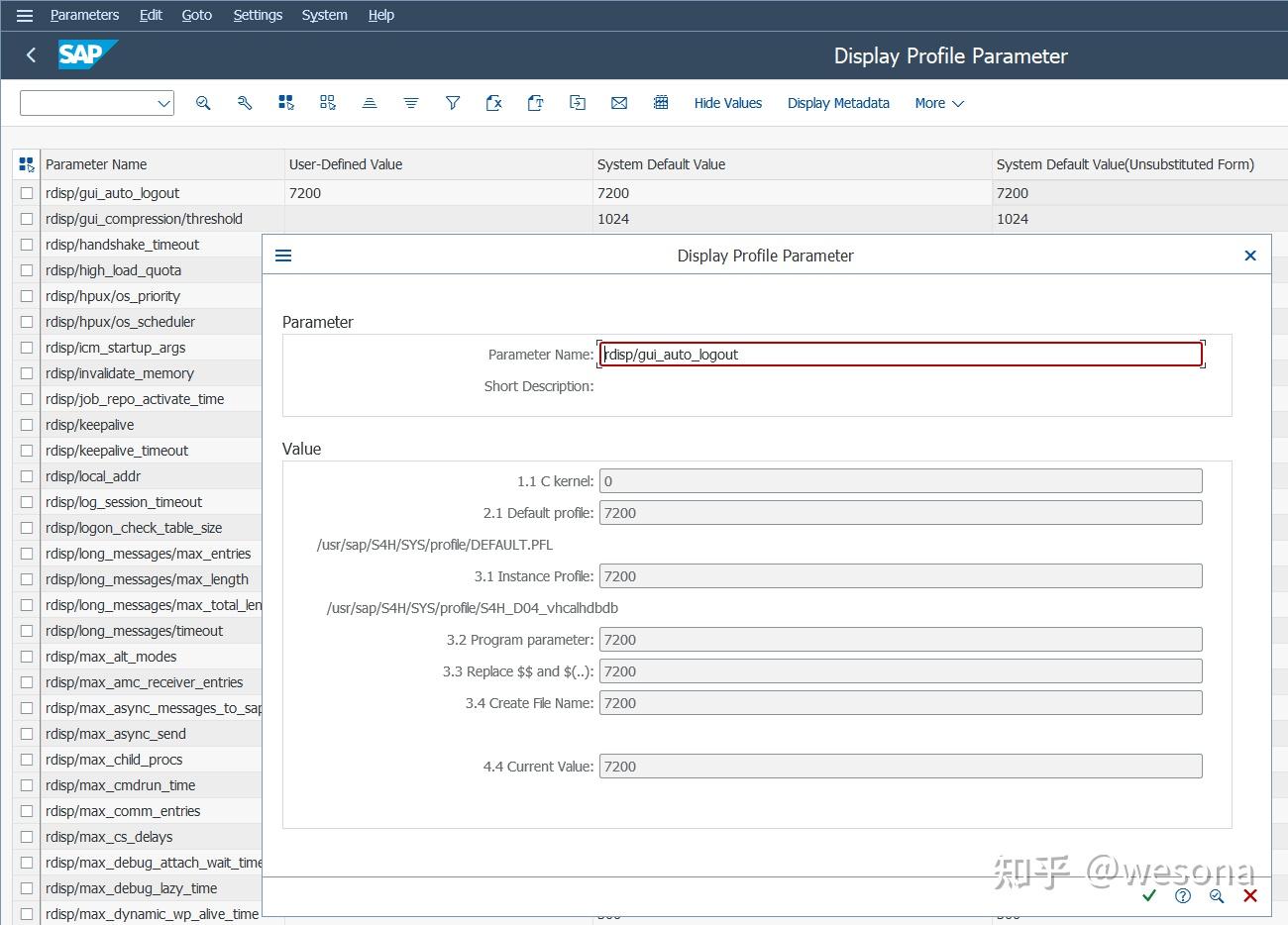The width and height of the screenshot is (1288, 925).
Task: Confirm the dialog with the green checkmark
Action: [x=1149, y=895]
